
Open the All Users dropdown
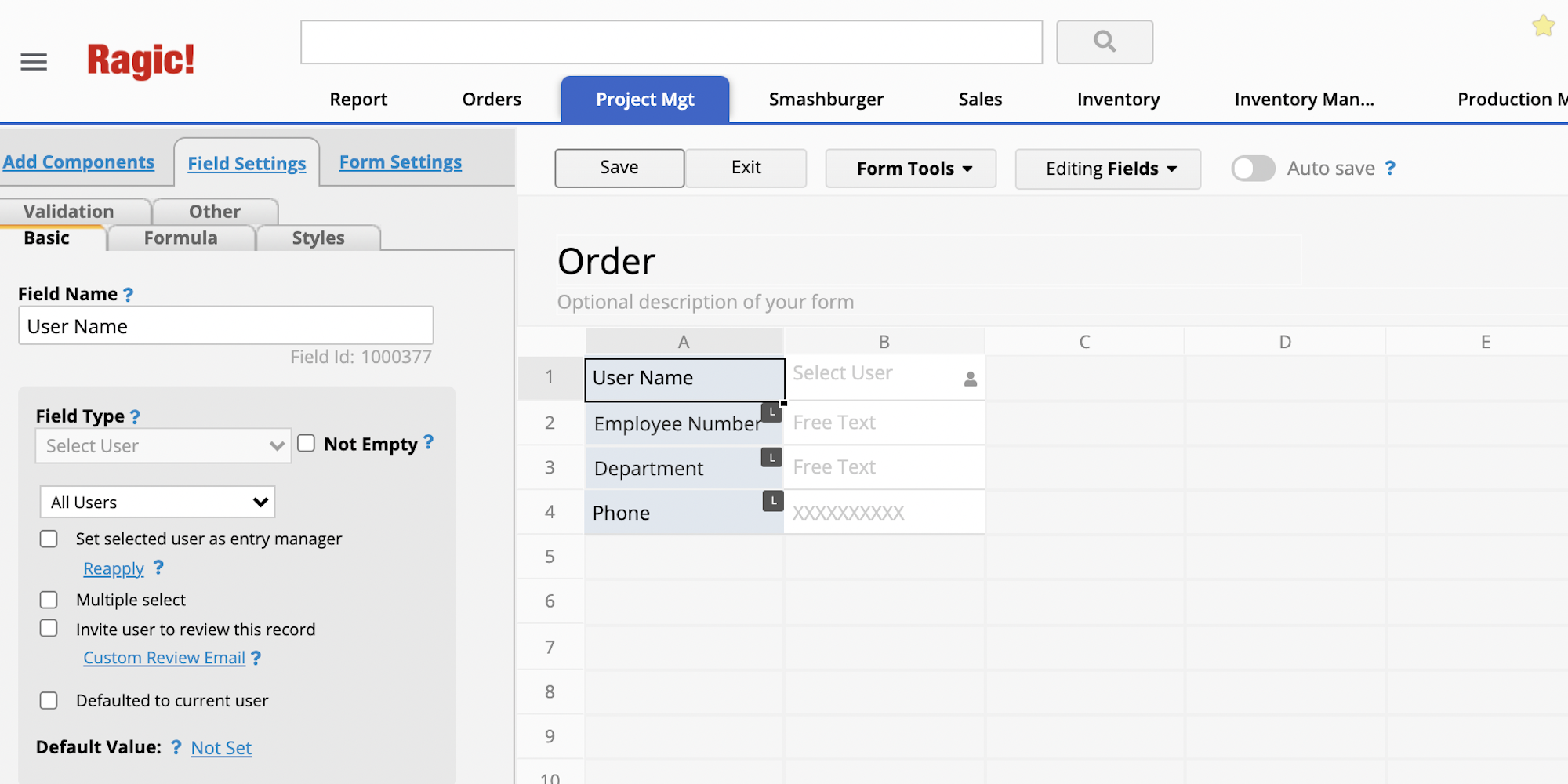[x=158, y=502]
